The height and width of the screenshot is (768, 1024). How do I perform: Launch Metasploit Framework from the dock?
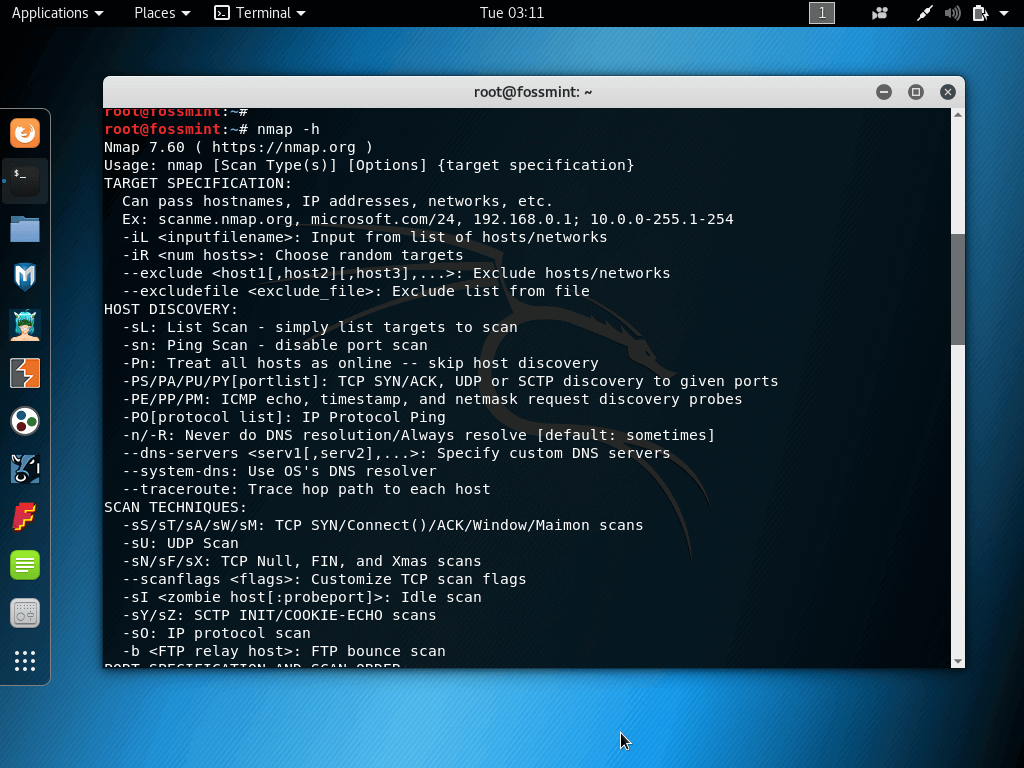[27, 277]
